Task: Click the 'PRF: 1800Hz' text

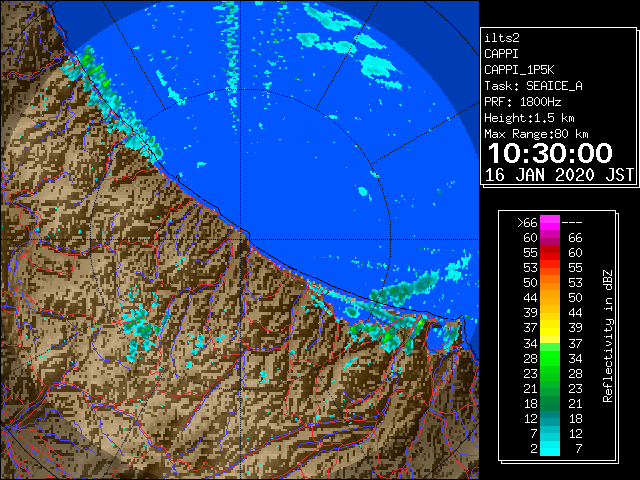Action: pyautogui.click(x=522, y=102)
